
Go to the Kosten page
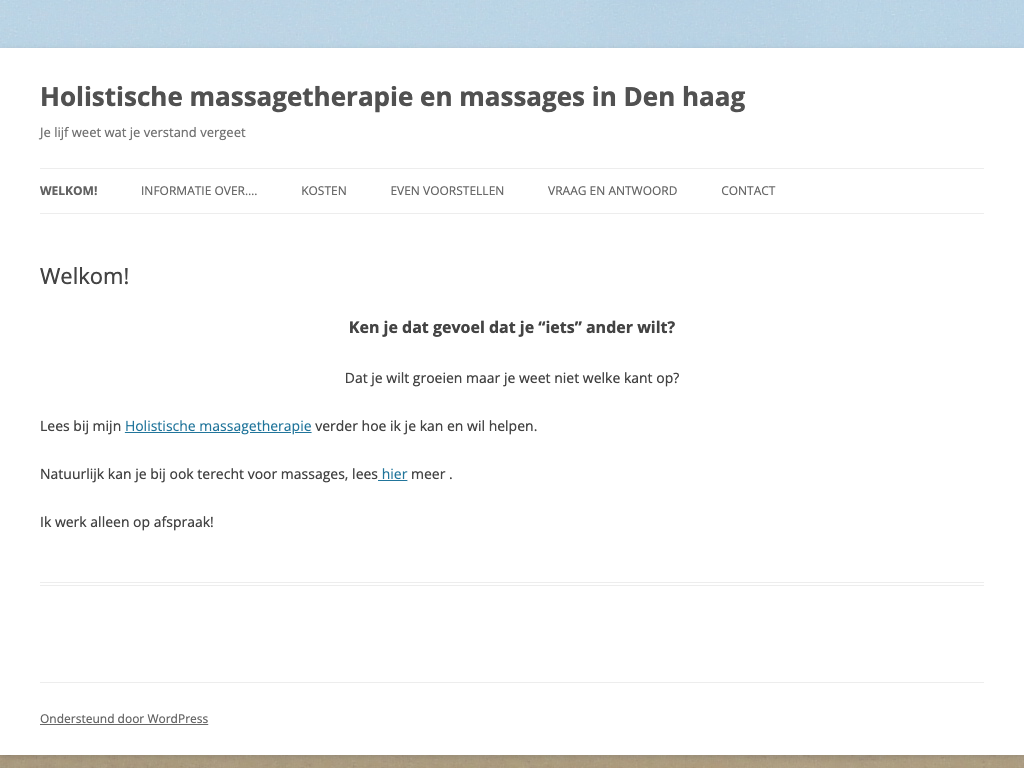coord(324,191)
